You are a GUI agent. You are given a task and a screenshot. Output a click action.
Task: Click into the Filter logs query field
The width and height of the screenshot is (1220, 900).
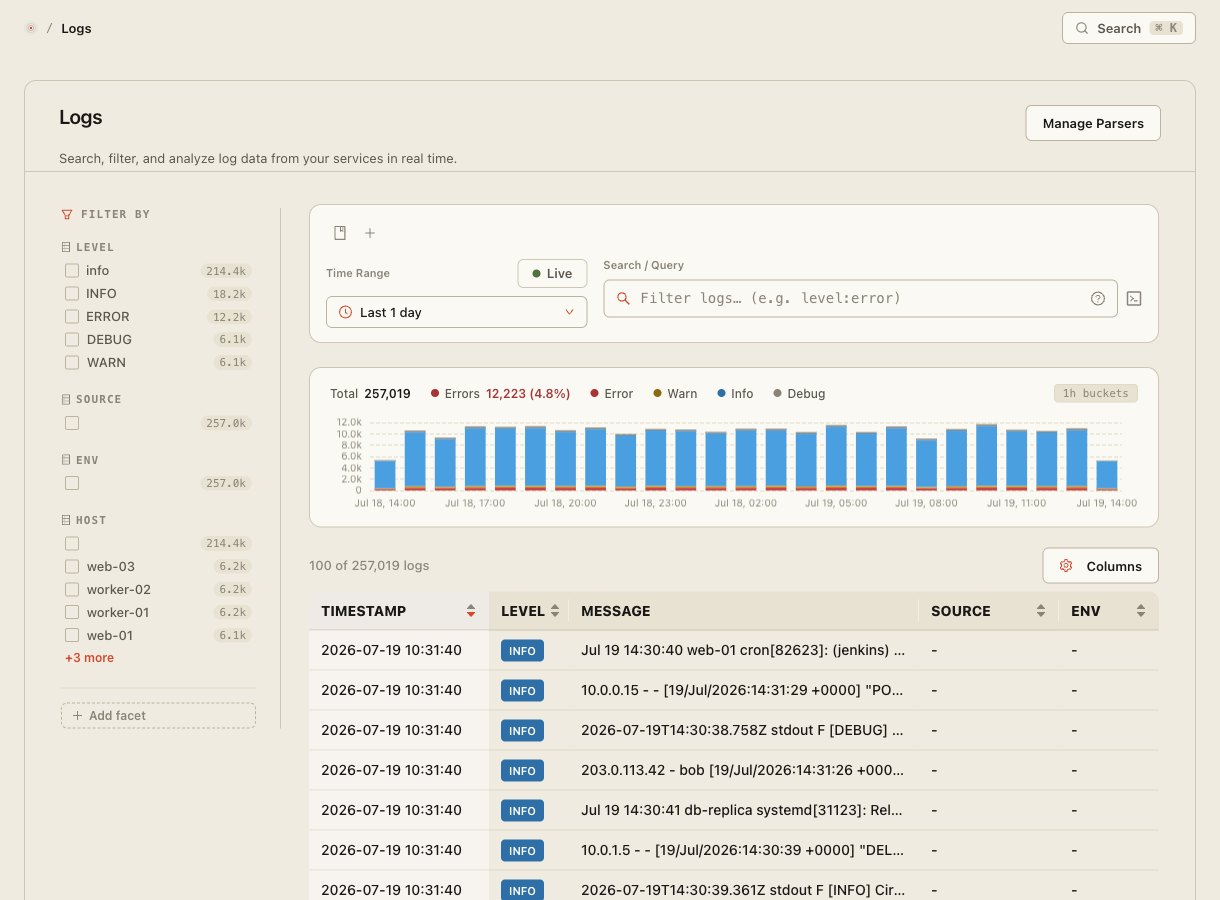coord(860,298)
